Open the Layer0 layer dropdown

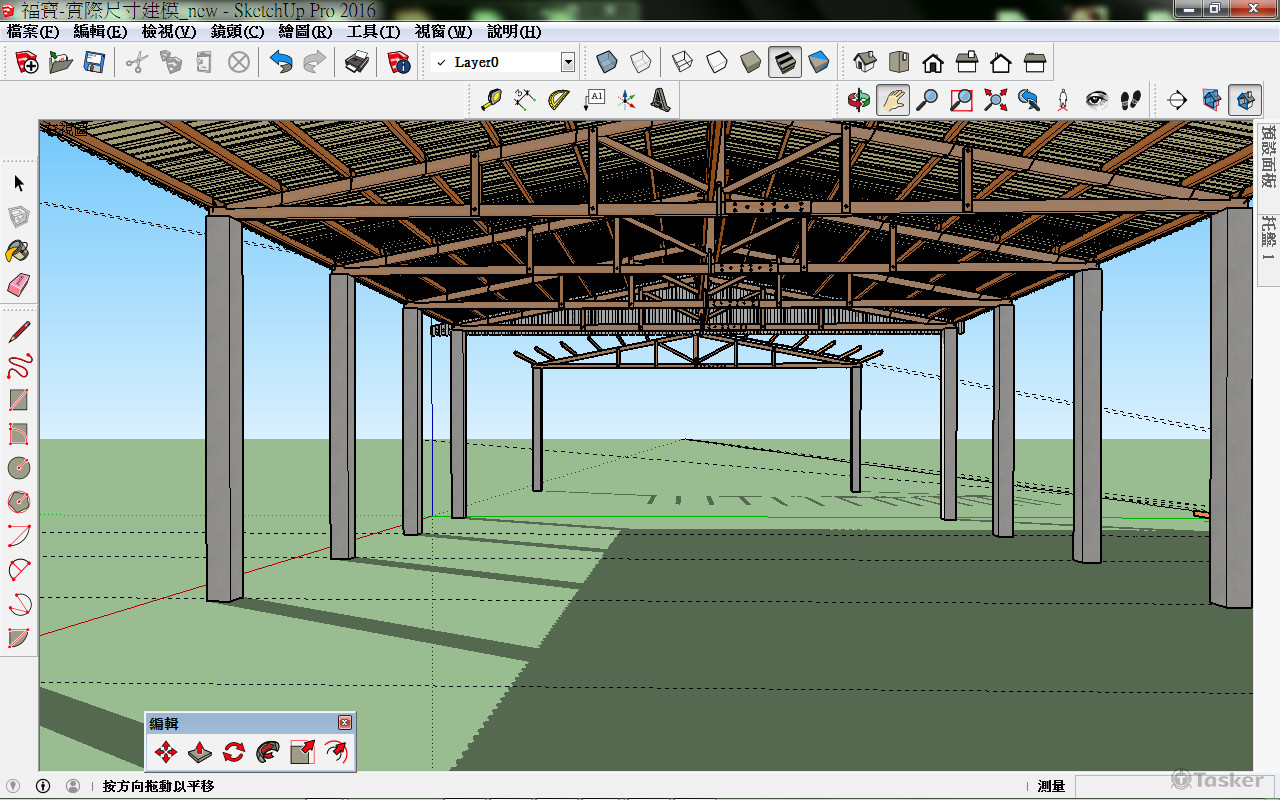point(568,63)
